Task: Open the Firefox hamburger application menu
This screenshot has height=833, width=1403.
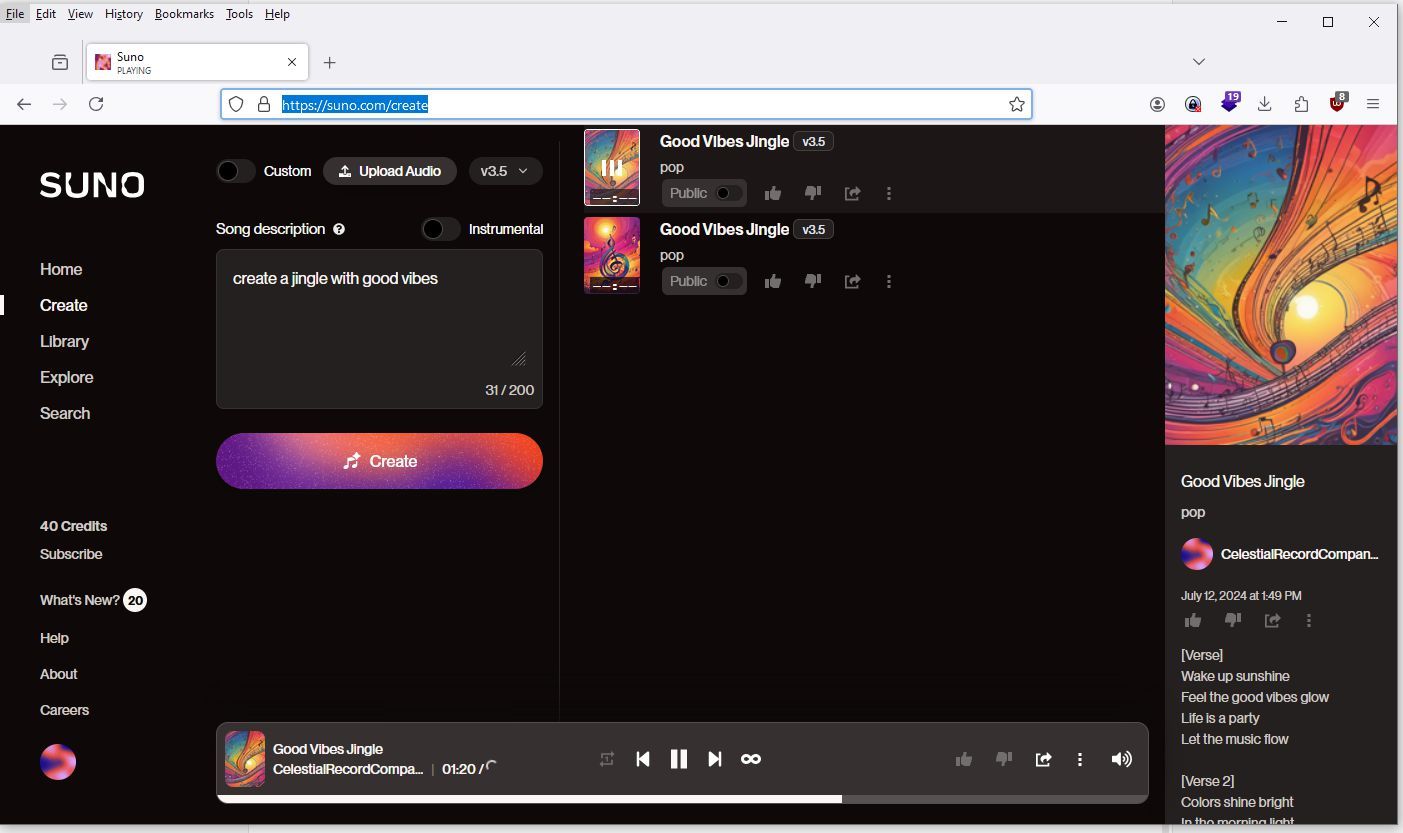Action: pyautogui.click(x=1373, y=104)
